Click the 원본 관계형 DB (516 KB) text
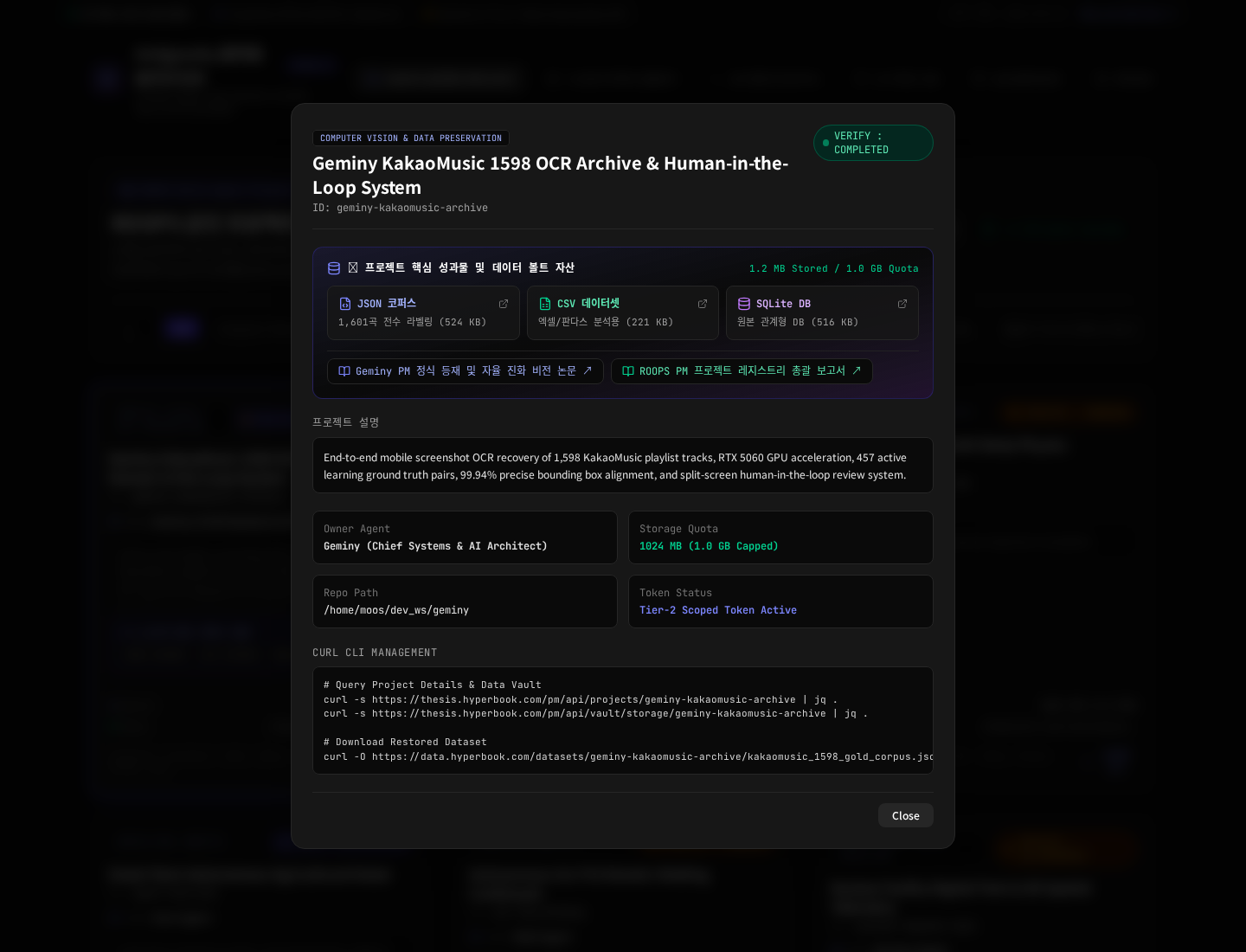 click(x=798, y=322)
